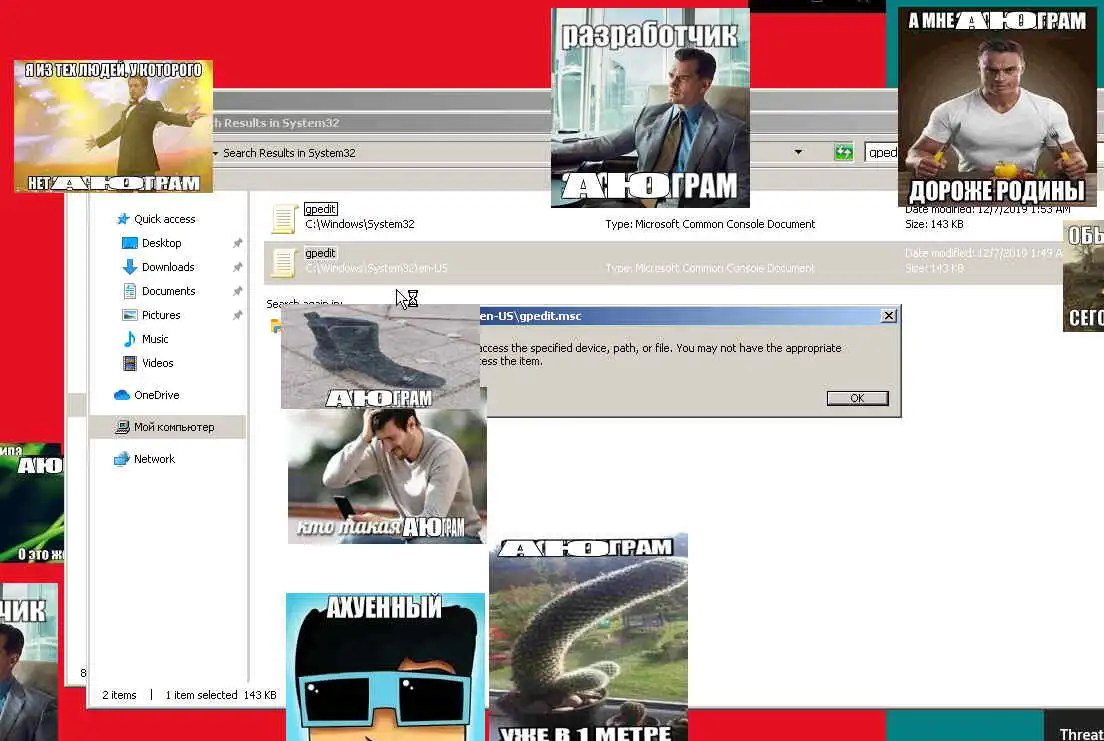The height and width of the screenshot is (741, 1104).
Task: Click gpedit file name in C:\Windows\System32 row
Action: 320,209
